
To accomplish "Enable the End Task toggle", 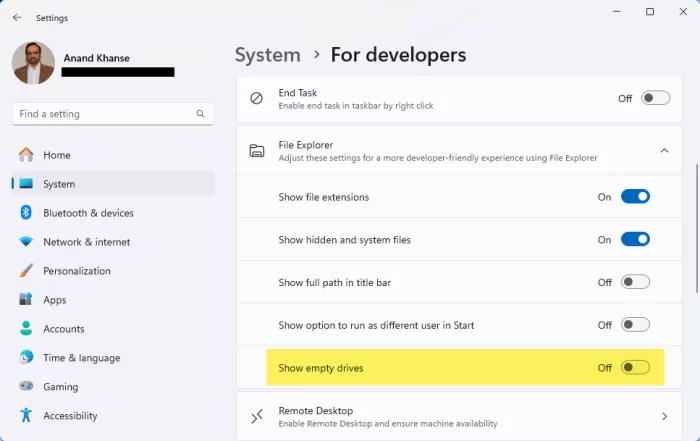I will coord(655,98).
